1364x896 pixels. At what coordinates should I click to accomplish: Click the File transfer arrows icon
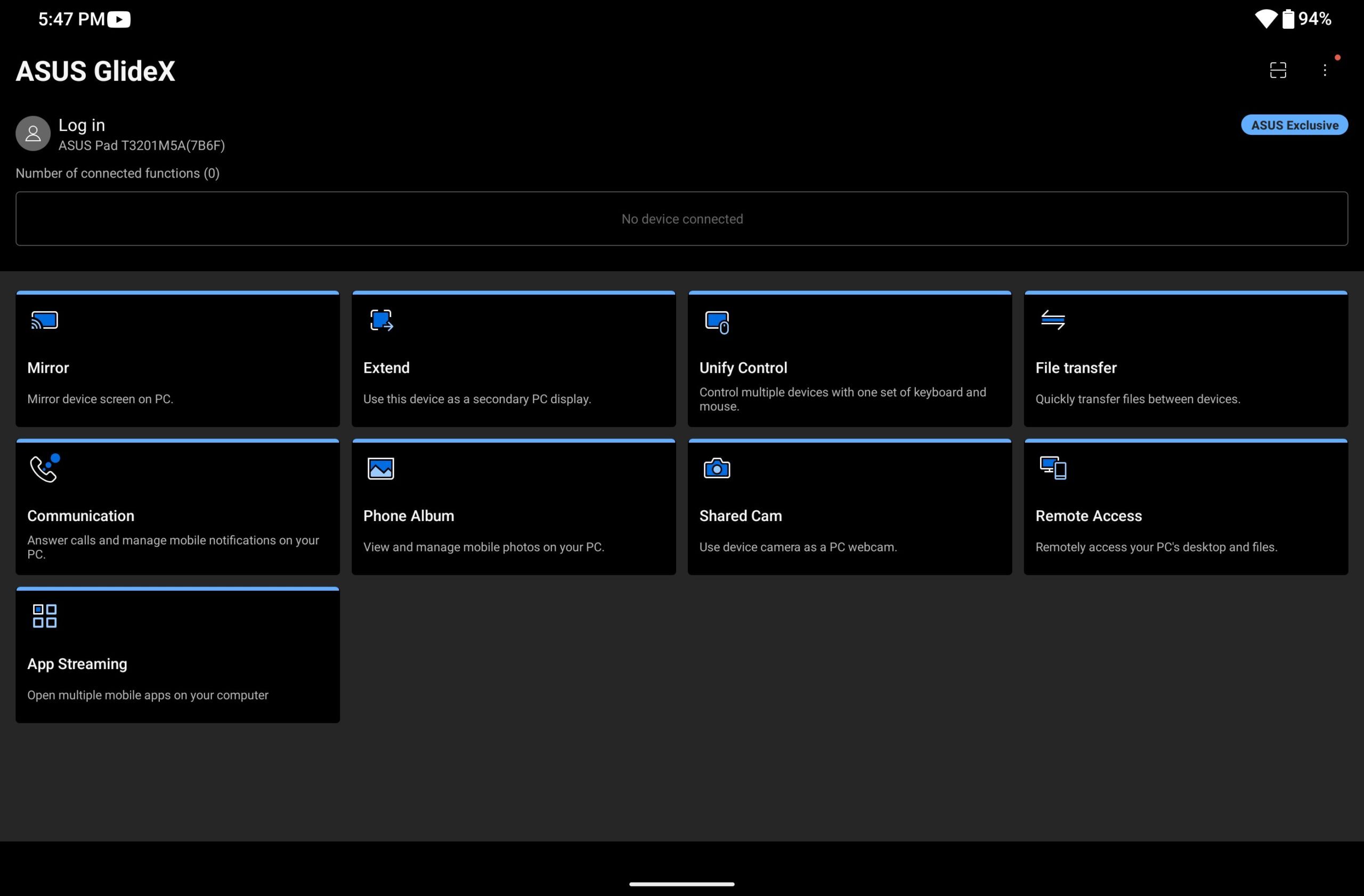(x=1053, y=320)
